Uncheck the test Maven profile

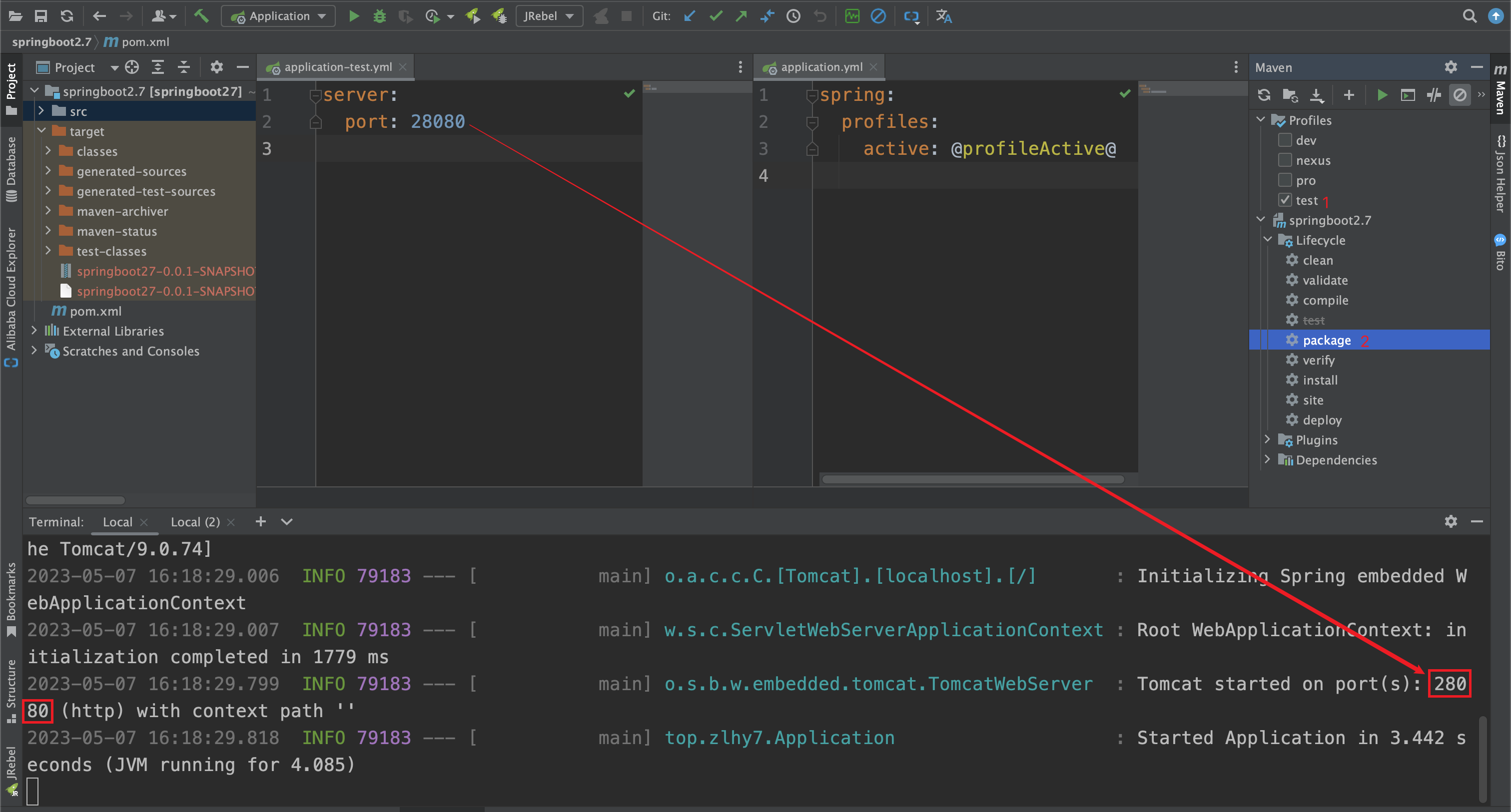1285,200
